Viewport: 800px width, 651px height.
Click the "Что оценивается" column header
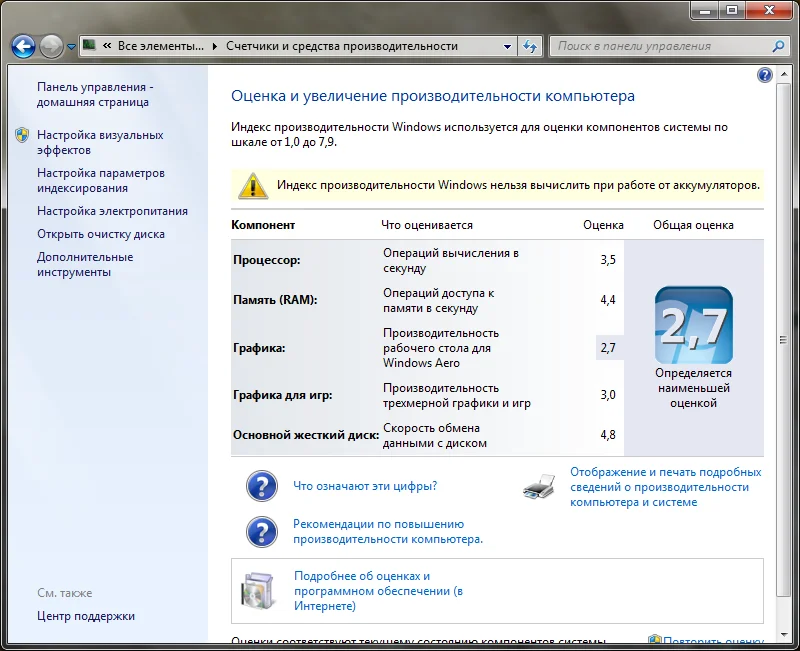427,225
